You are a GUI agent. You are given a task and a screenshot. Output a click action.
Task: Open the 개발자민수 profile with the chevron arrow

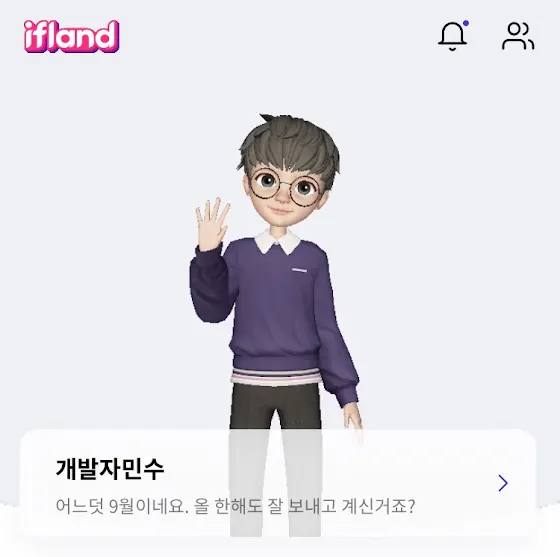click(x=503, y=483)
